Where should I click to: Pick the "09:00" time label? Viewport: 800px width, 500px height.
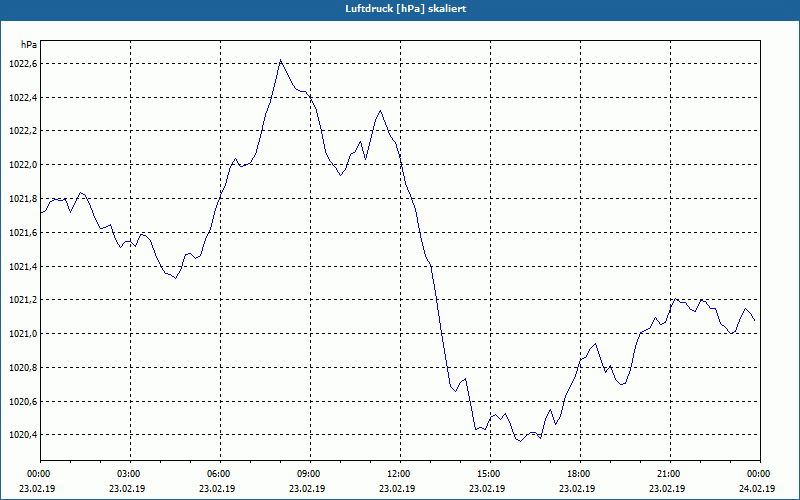[307, 474]
